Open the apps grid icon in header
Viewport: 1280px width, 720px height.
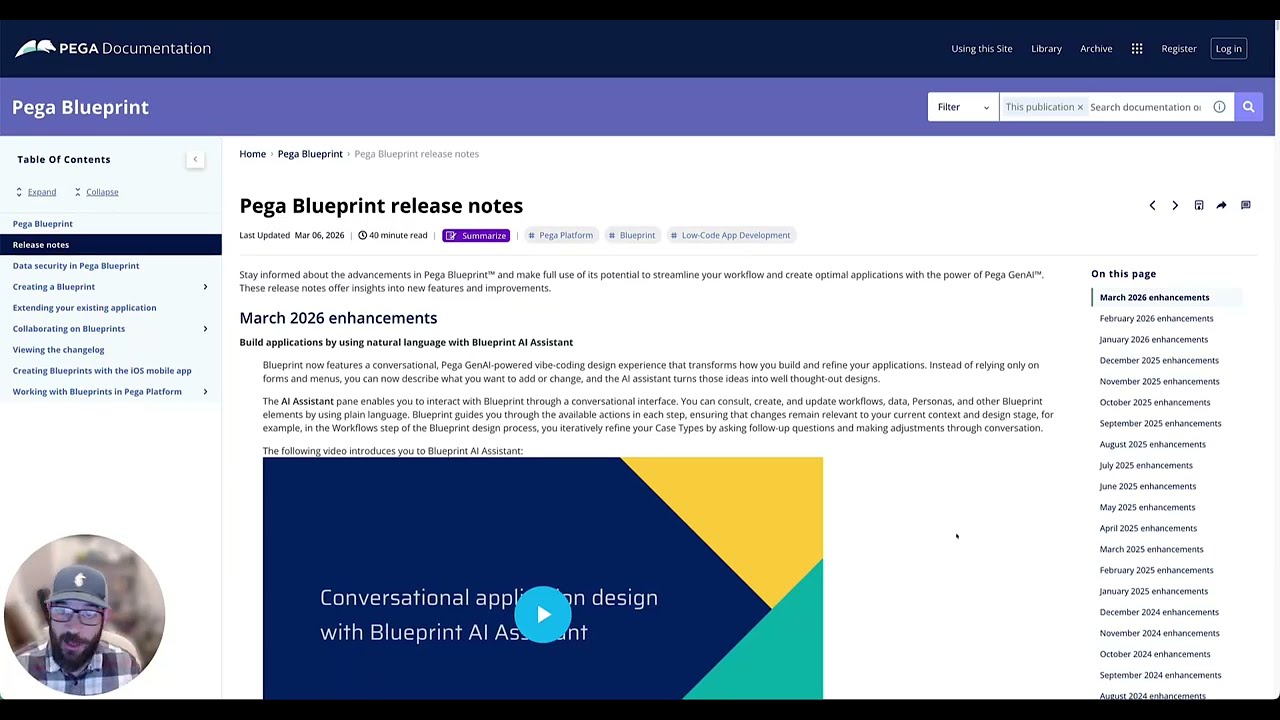[1137, 48]
